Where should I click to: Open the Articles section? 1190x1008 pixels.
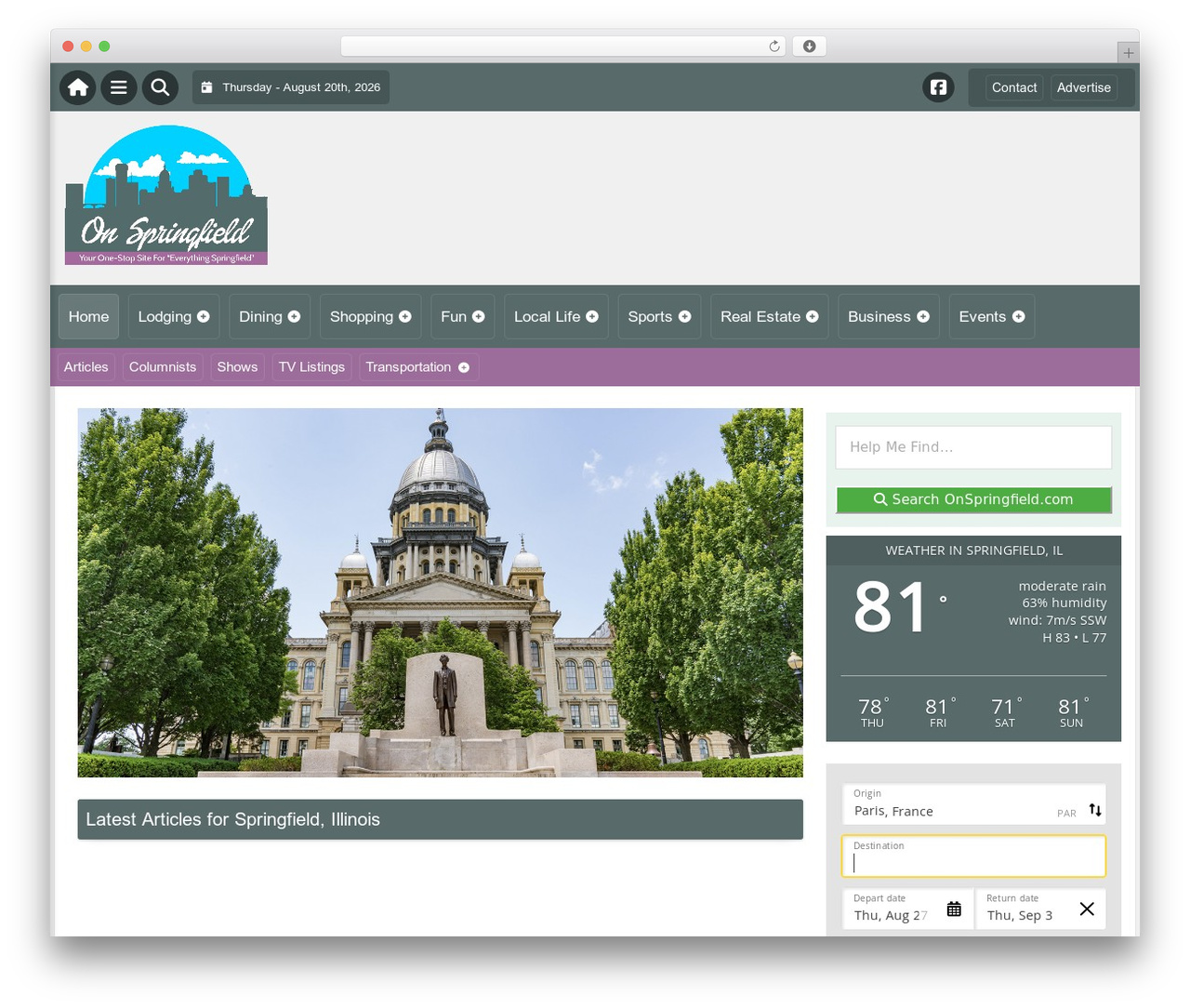(x=86, y=367)
